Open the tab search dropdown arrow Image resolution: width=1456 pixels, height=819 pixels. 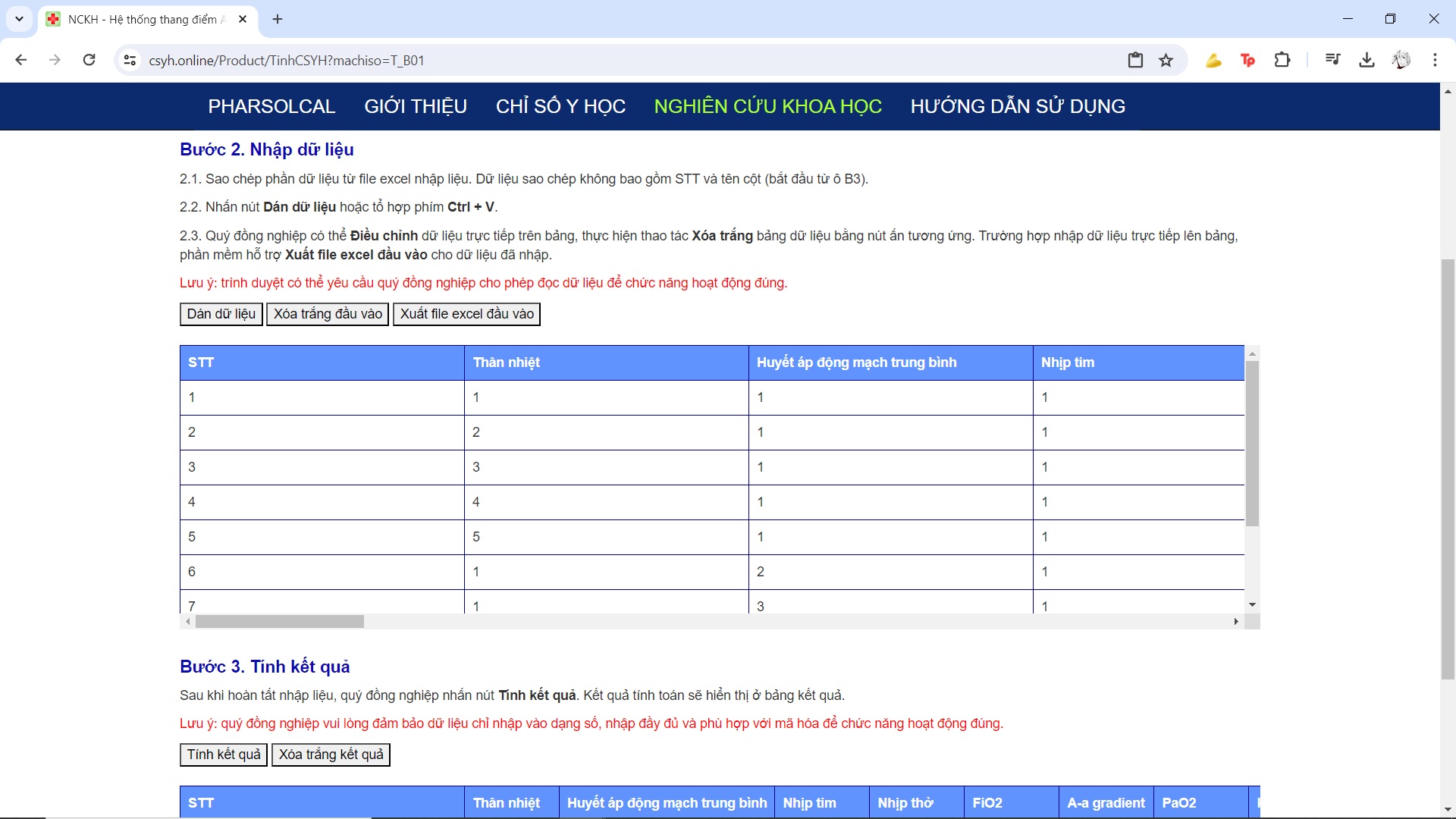pos(19,19)
